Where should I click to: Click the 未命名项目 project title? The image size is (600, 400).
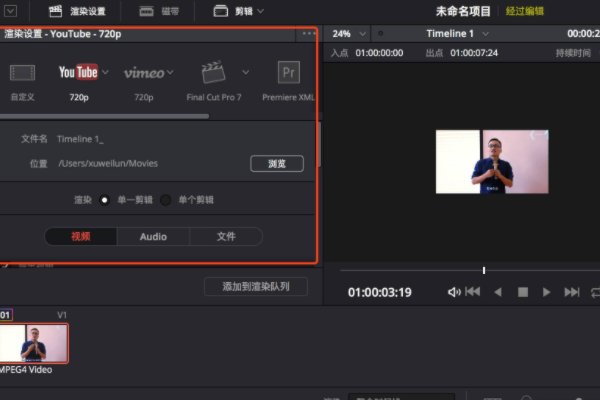(463, 11)
